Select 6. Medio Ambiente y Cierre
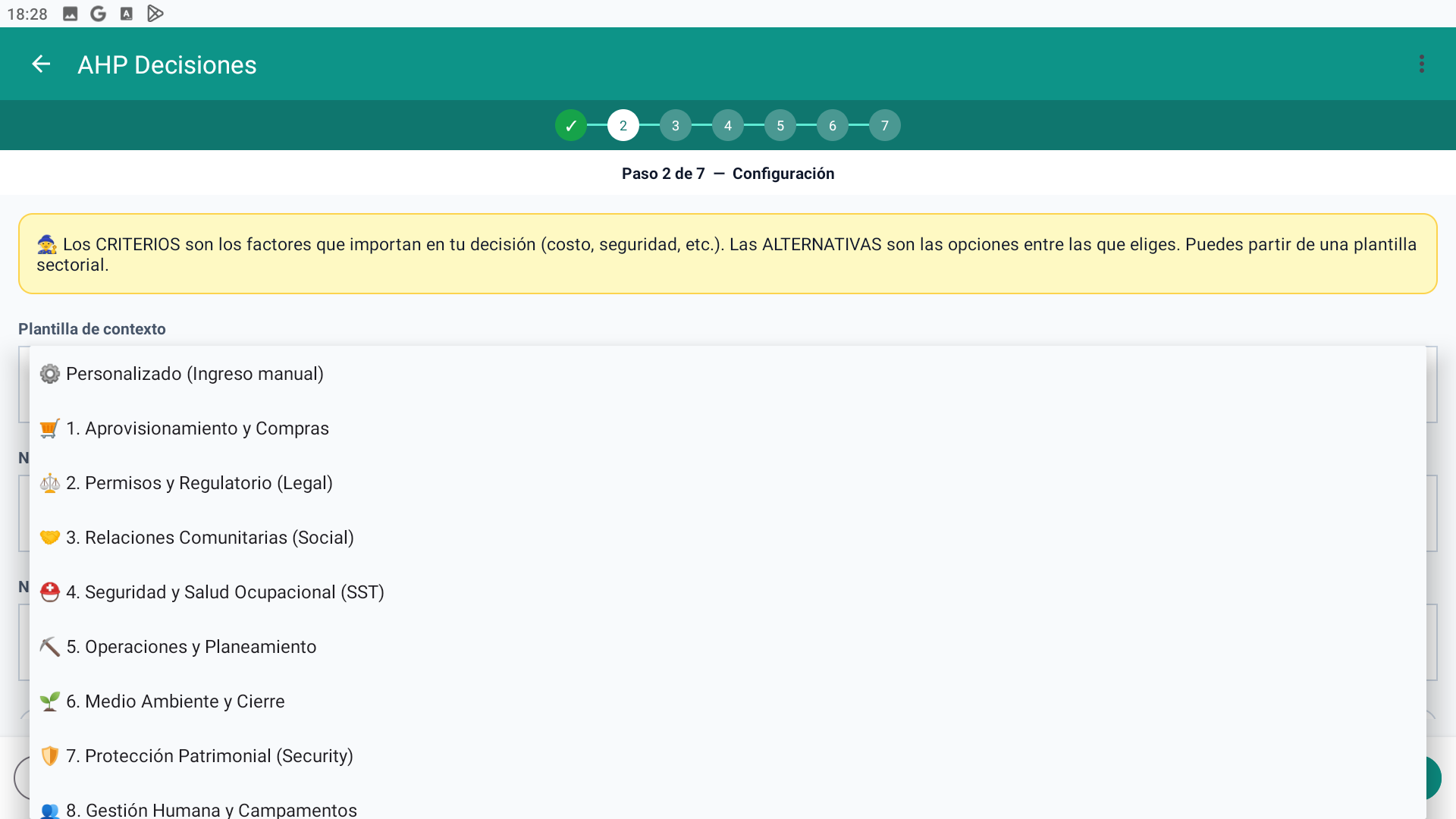Image resolution: width=1456 pixels, height=819 pixels. point(728,701)
